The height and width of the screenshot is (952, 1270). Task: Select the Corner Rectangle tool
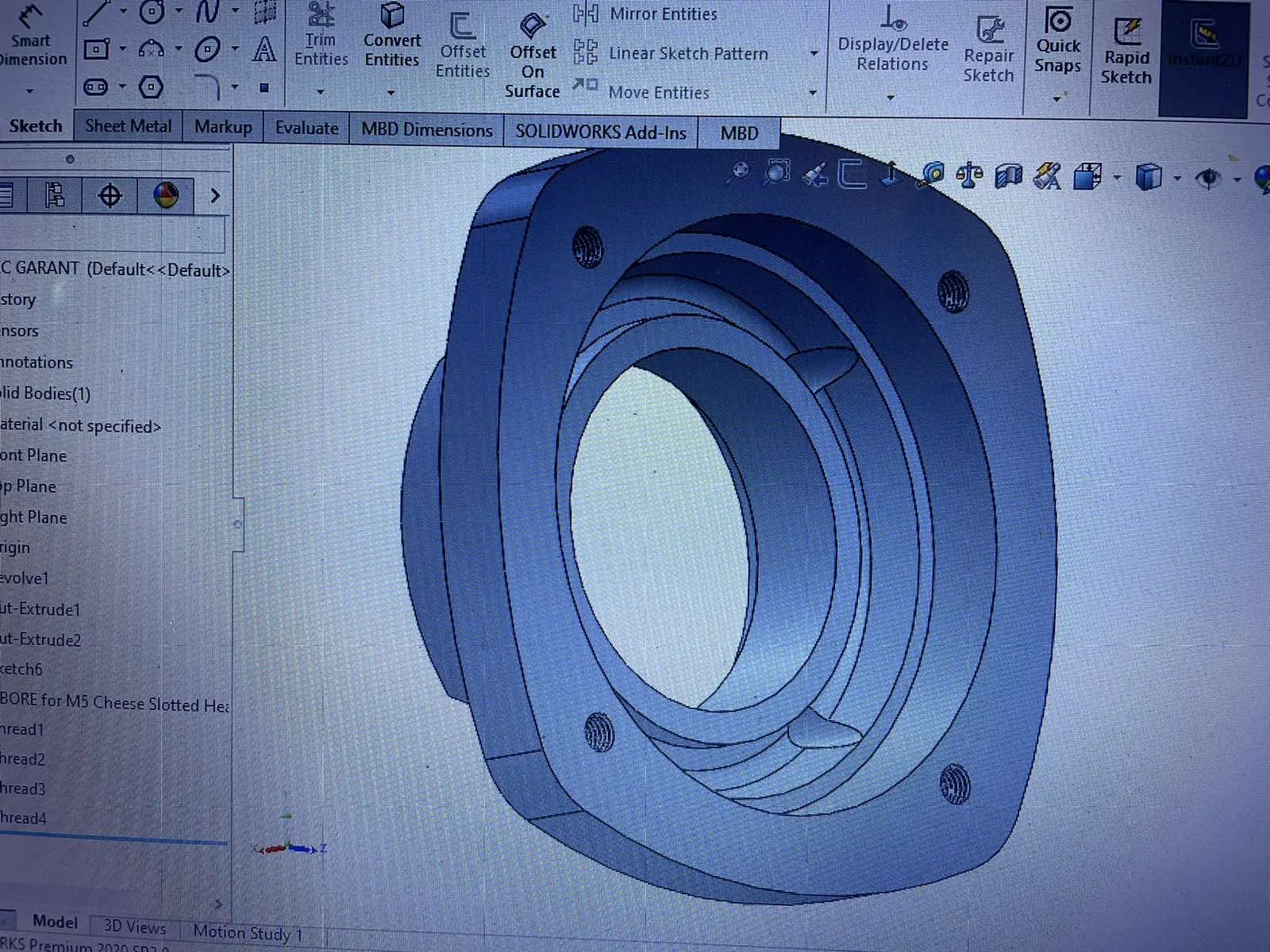96,50
